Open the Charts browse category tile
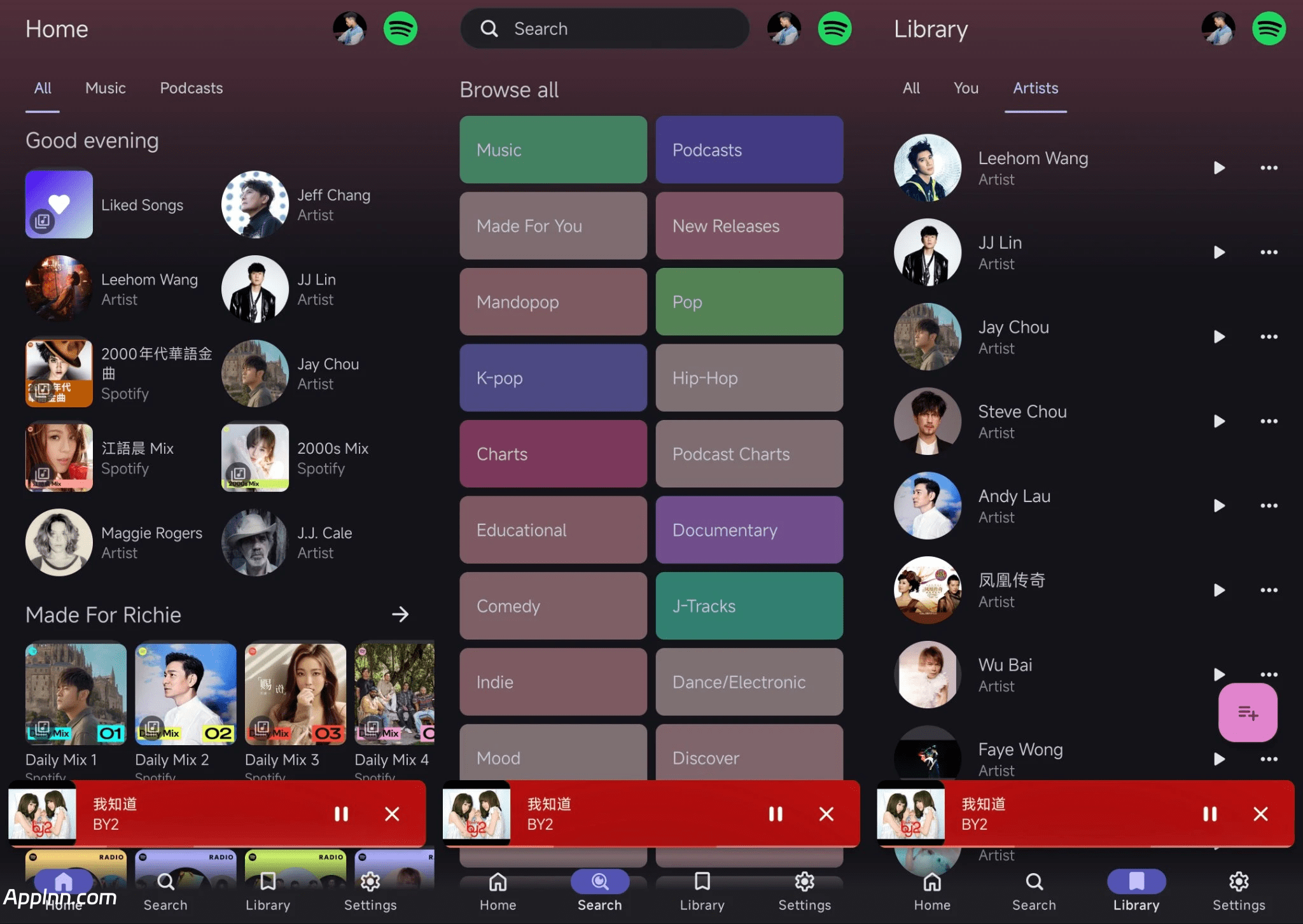The width and height of the screenshot is (1303, 924). coord(553,454)
